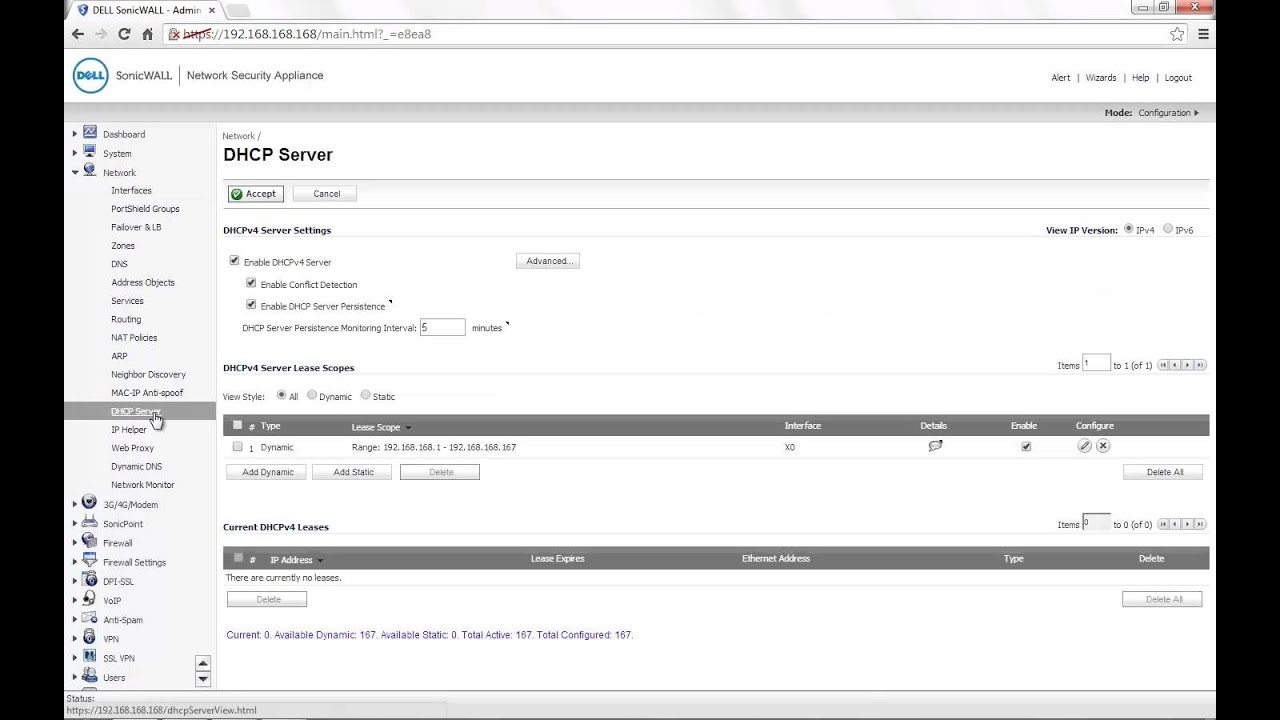Open the Wizards link

[x=1101, y=78]
